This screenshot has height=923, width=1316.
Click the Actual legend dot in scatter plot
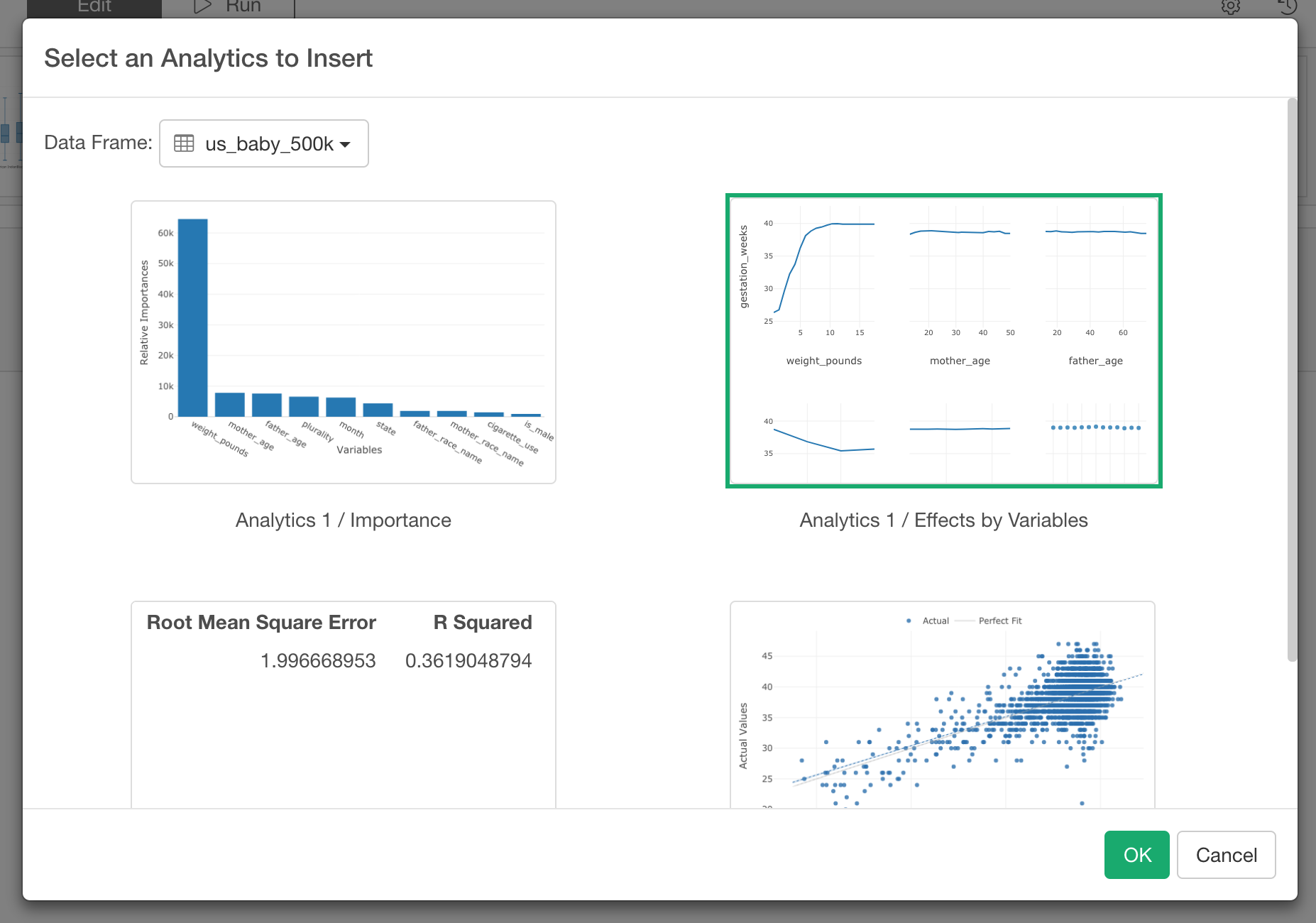click(909, 621)
